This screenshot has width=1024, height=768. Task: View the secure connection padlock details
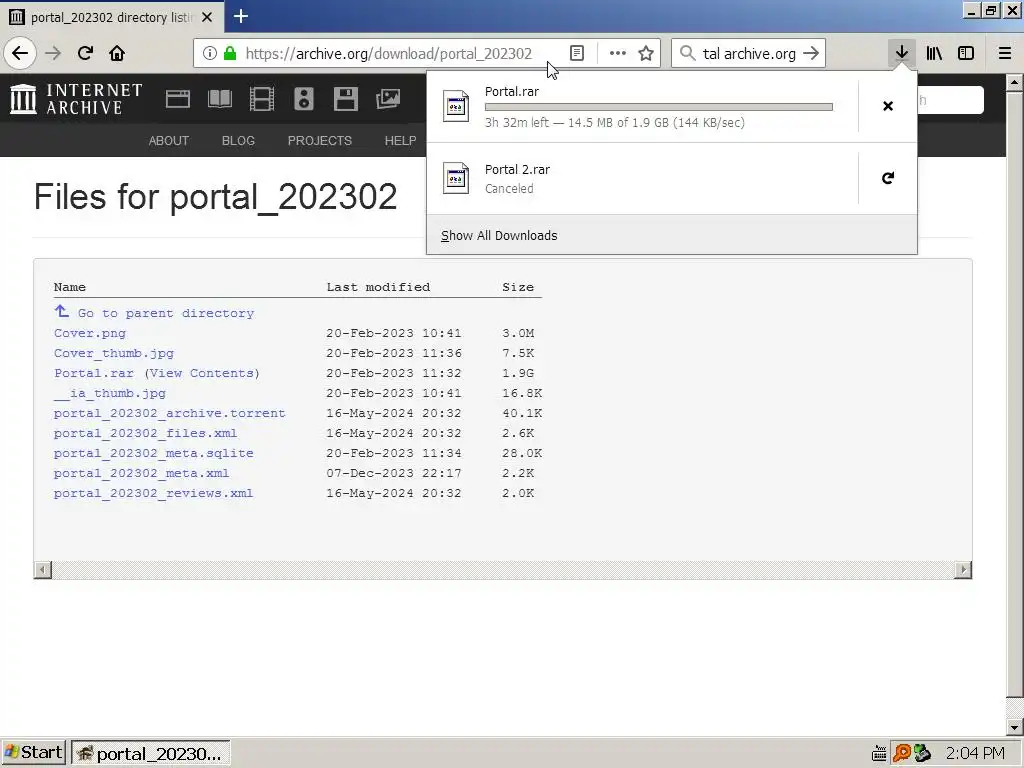[x=230, y=53]
